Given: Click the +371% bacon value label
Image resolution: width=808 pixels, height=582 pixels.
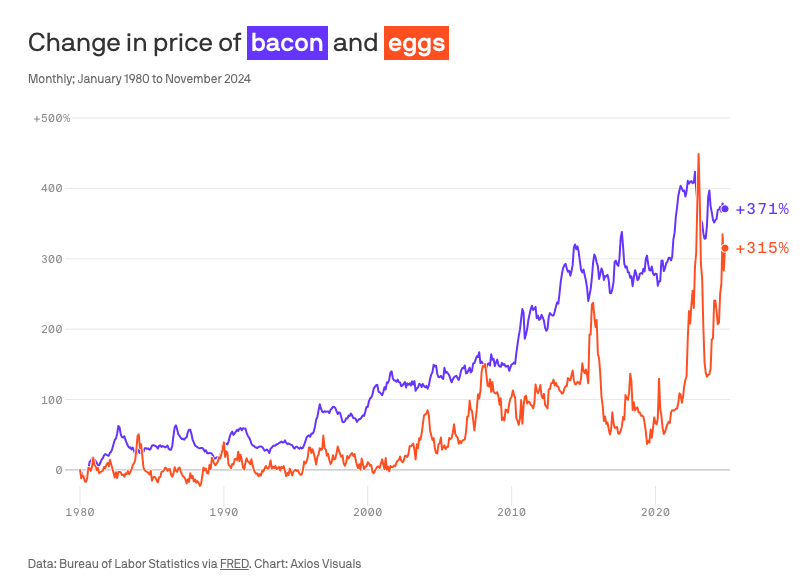Looking at the screenshot, I should (762, 209).
